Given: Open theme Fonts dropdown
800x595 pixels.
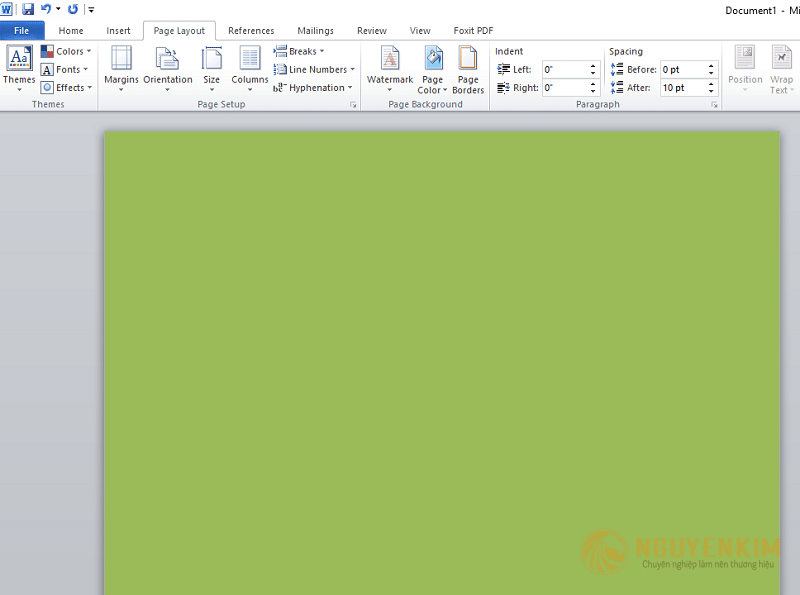Looking at the screenshot, I should [66, 69].
